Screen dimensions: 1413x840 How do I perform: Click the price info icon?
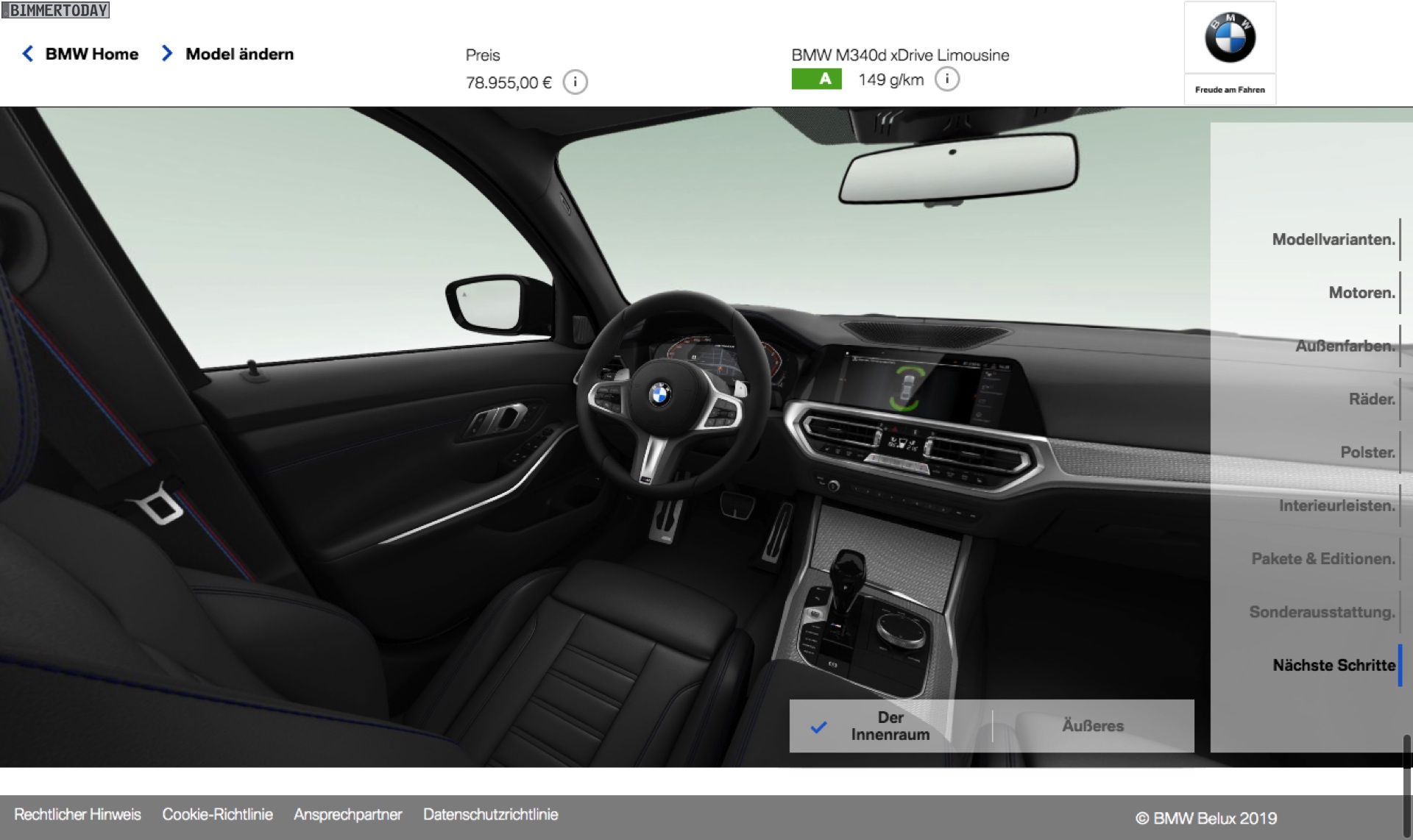[575, 82]
